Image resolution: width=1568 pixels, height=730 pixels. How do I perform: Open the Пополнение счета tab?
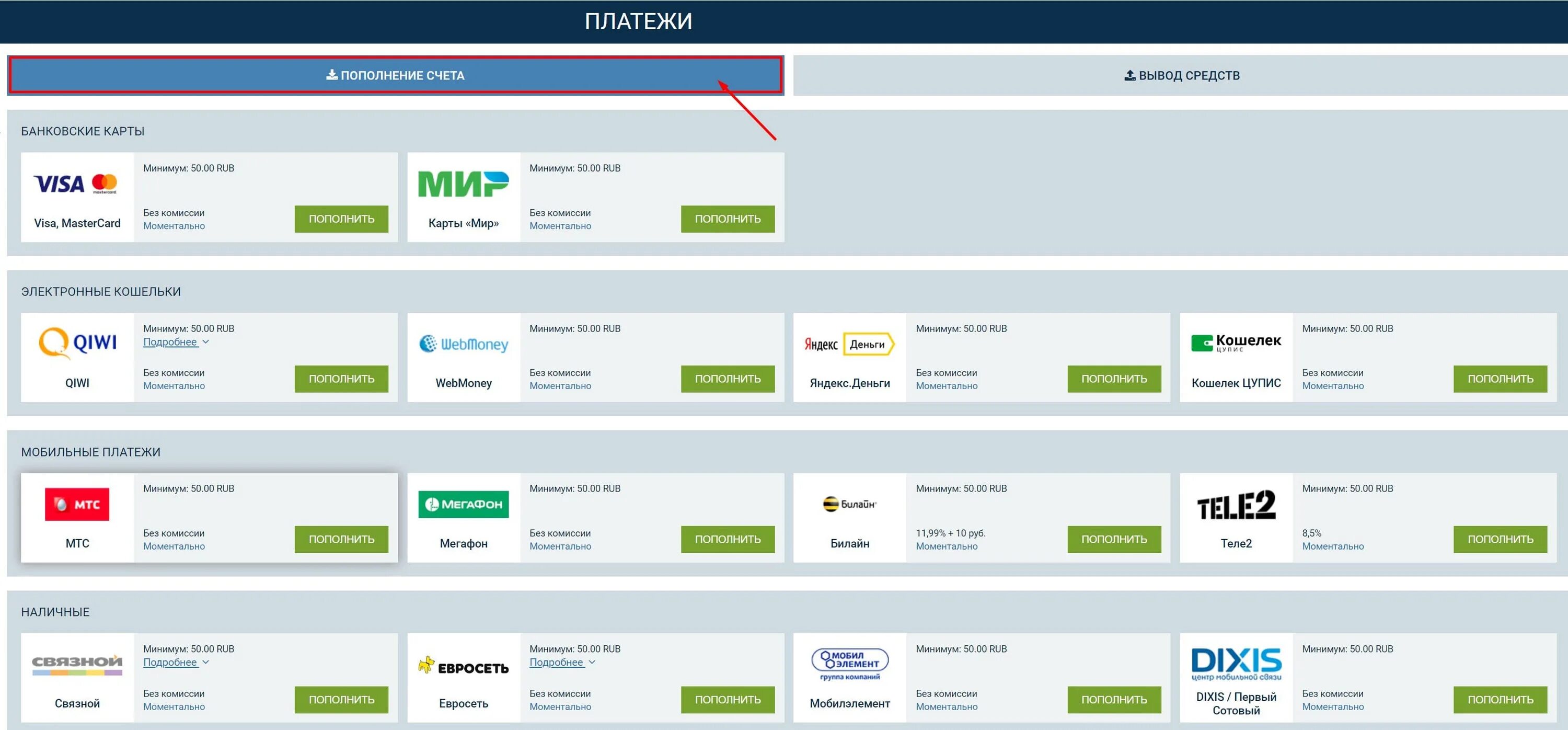[395, 75]
